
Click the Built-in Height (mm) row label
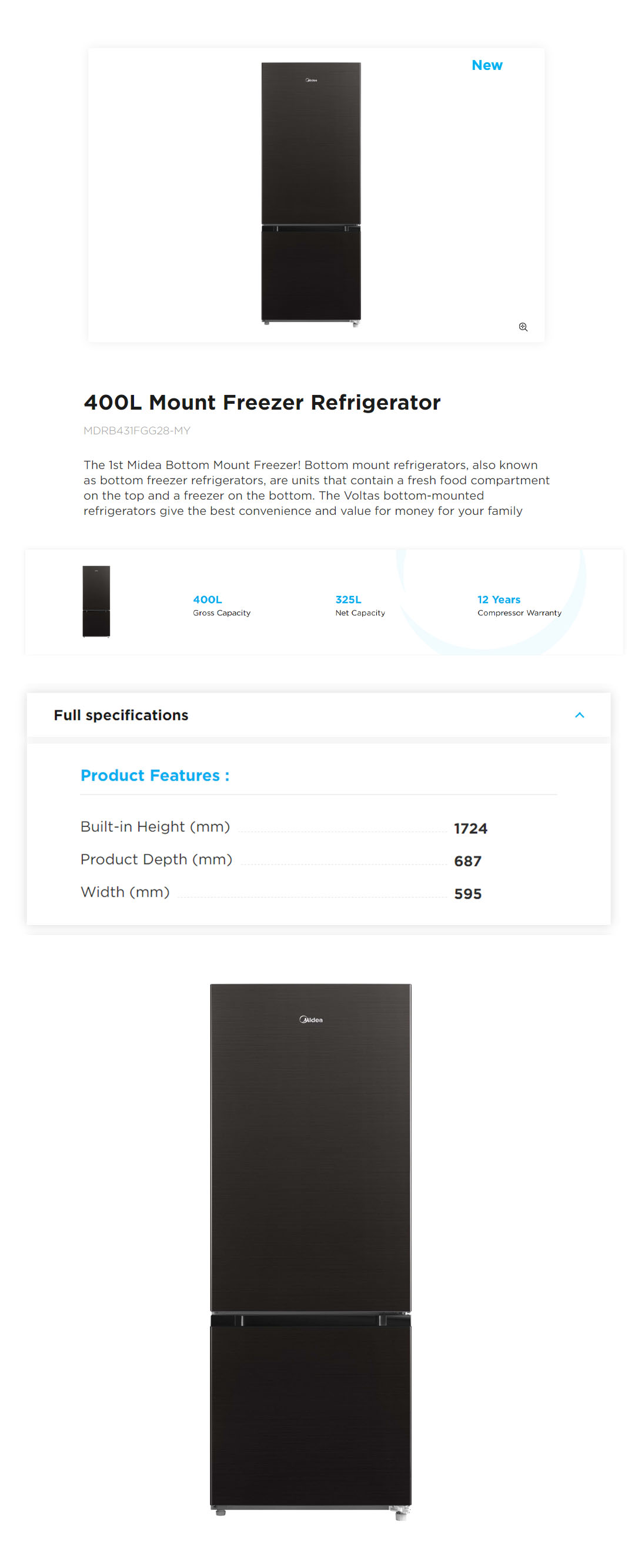pos(155,826)
